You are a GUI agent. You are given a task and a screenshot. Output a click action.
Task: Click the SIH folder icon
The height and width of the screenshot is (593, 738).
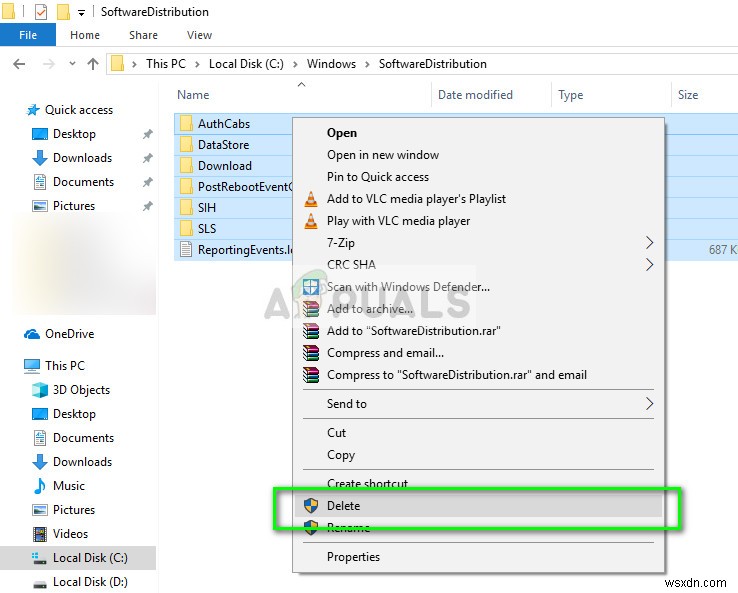tap(186, 208)
